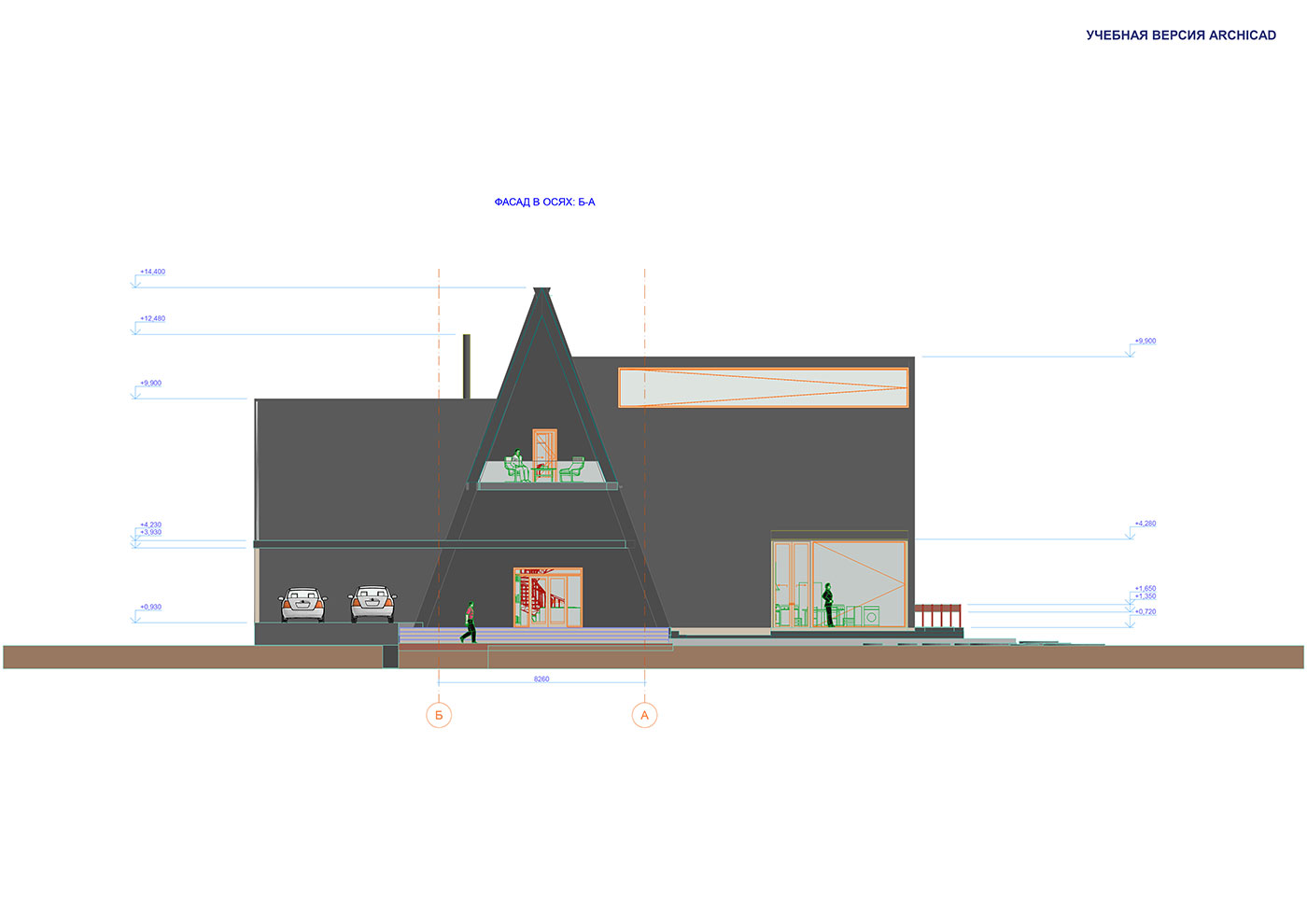Click the chimney pipe on the roof

[467, 366]
